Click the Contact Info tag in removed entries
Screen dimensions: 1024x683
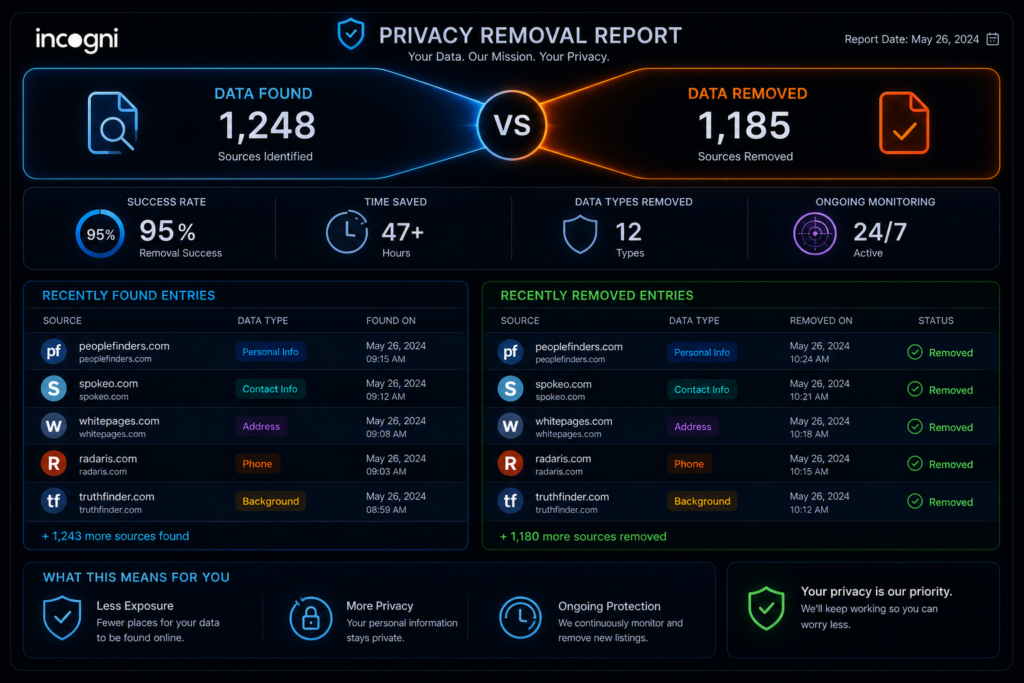point(701,389)
